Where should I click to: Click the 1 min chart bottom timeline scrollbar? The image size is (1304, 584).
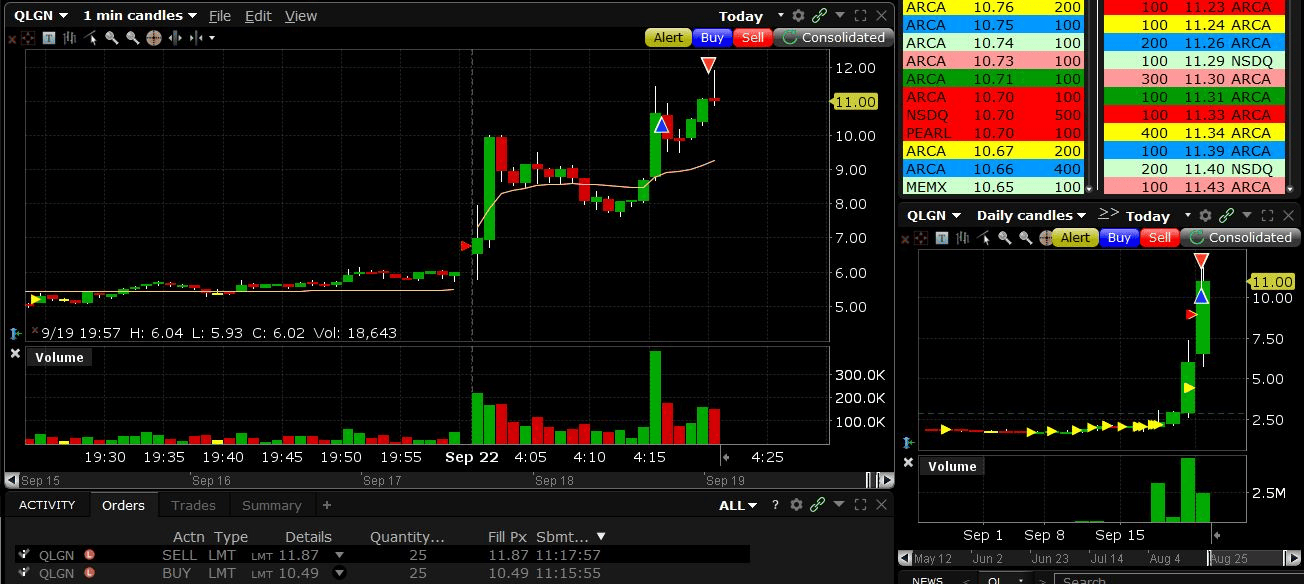click(x=448, y=480)
